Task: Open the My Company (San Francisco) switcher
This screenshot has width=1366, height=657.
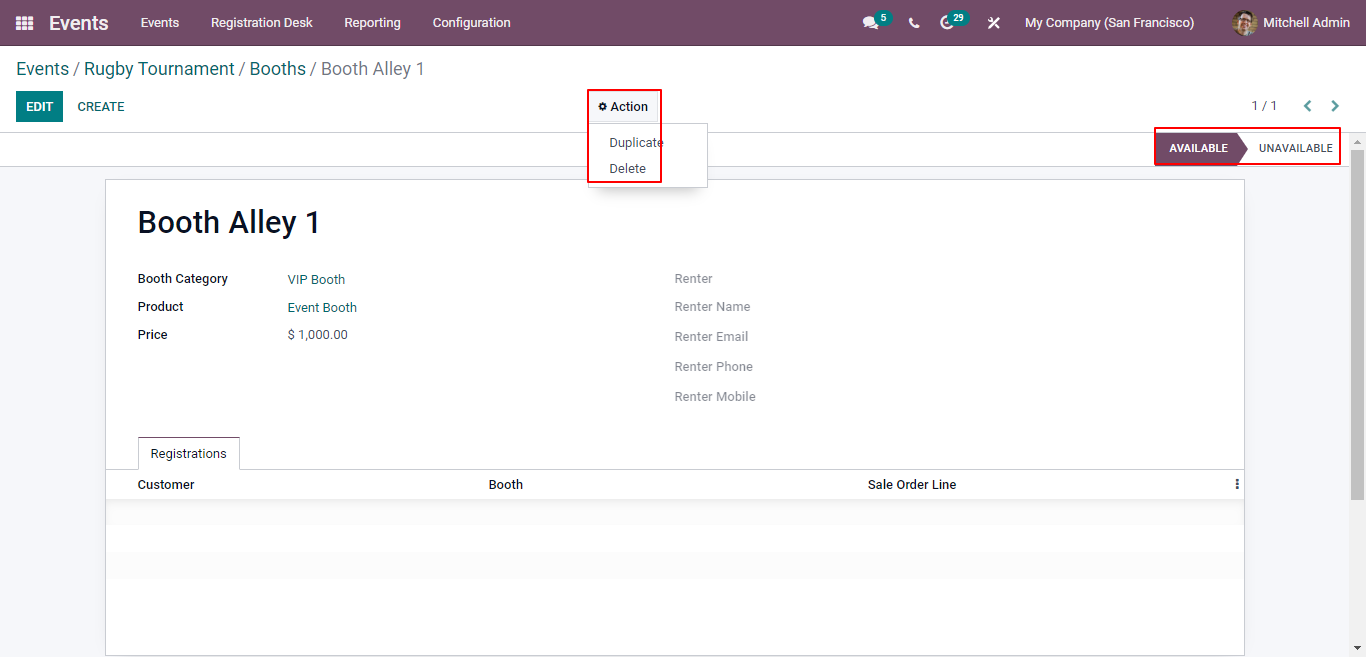Action: tap(1109, 22)
